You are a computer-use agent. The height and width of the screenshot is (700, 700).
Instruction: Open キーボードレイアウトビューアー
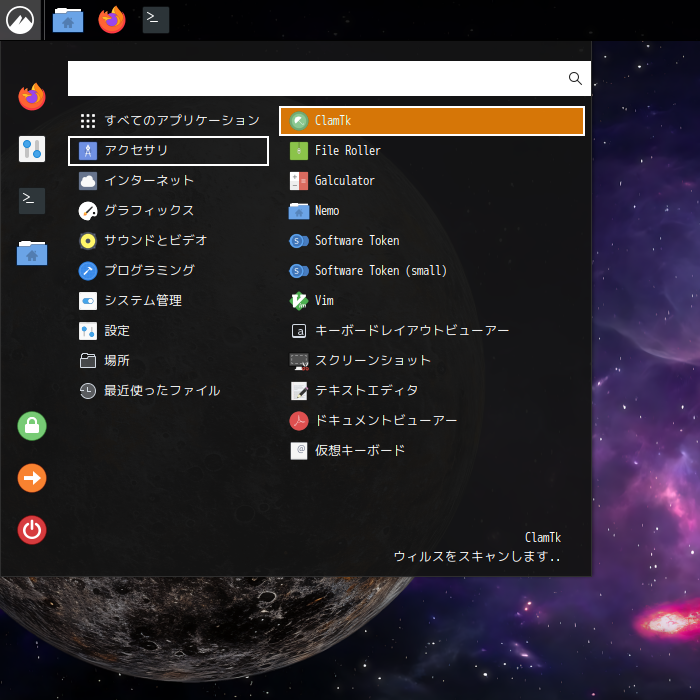click(432, 331)
